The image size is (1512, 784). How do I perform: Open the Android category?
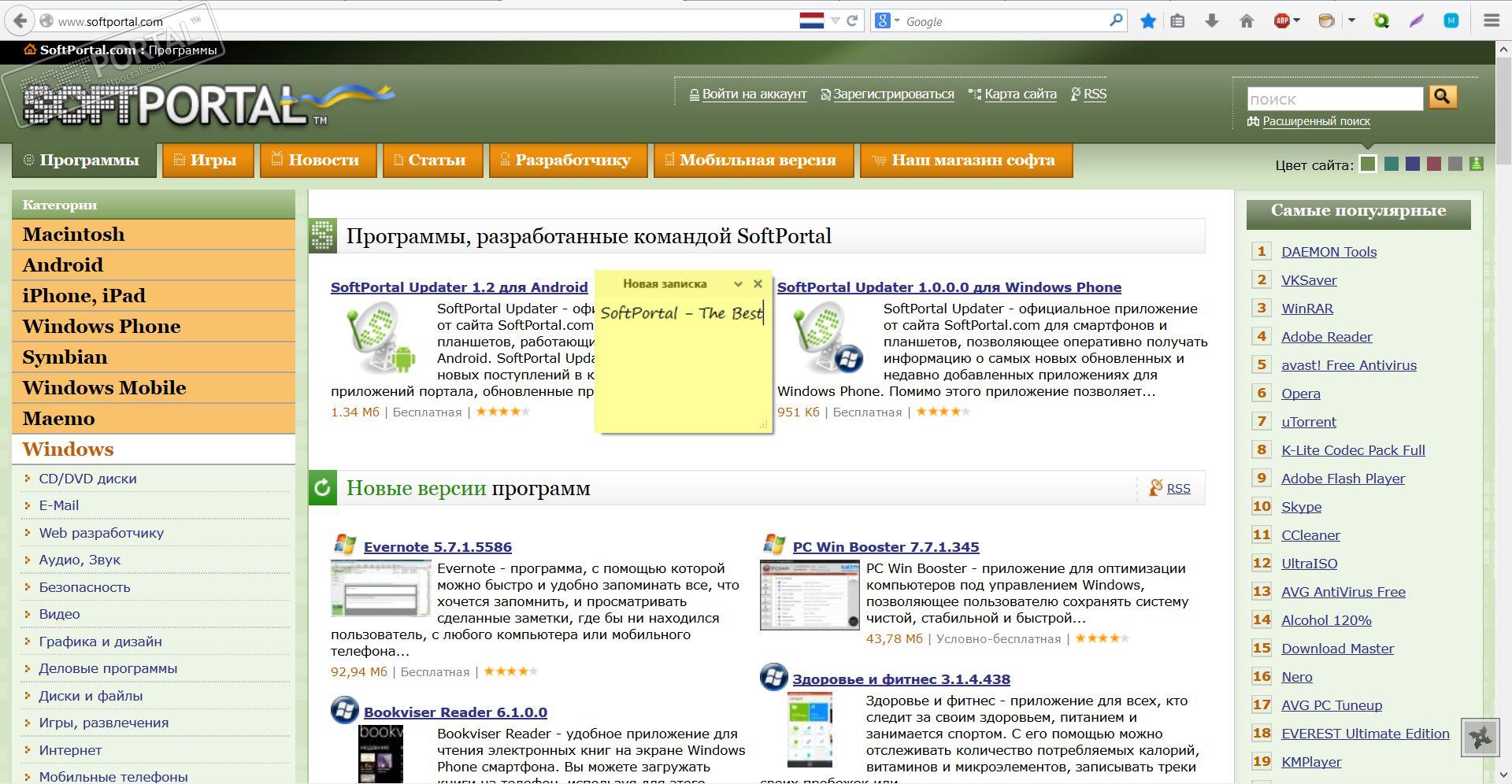[x=154, y=265]
